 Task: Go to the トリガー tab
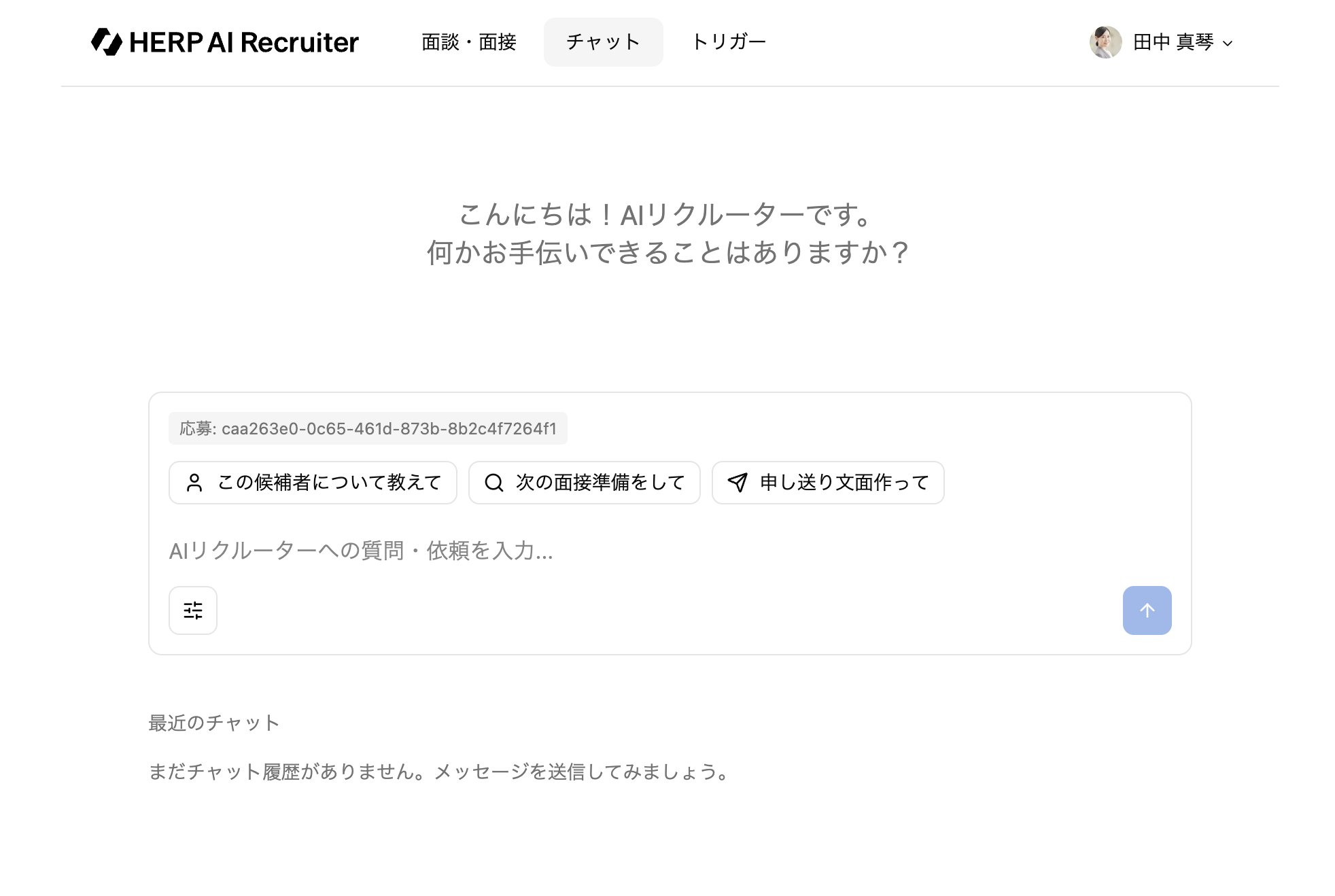click(729, 42)
